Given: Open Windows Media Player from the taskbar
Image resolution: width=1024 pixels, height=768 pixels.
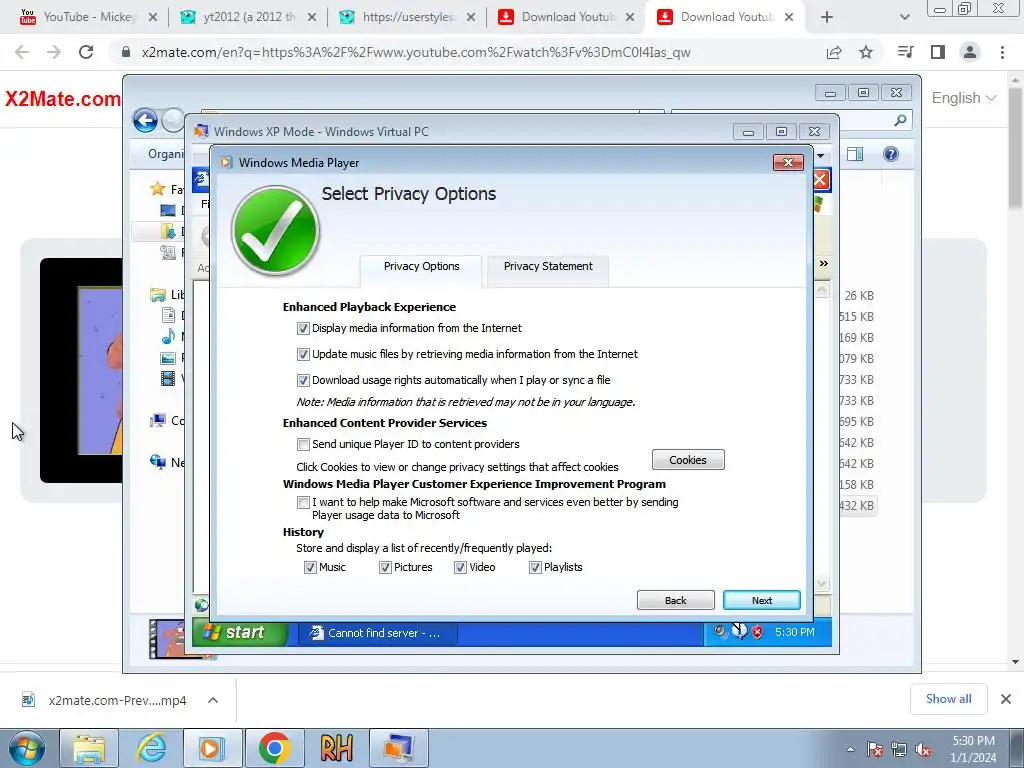Looking at the screenshot, I should pyautogui.click(x=212, y=748).
